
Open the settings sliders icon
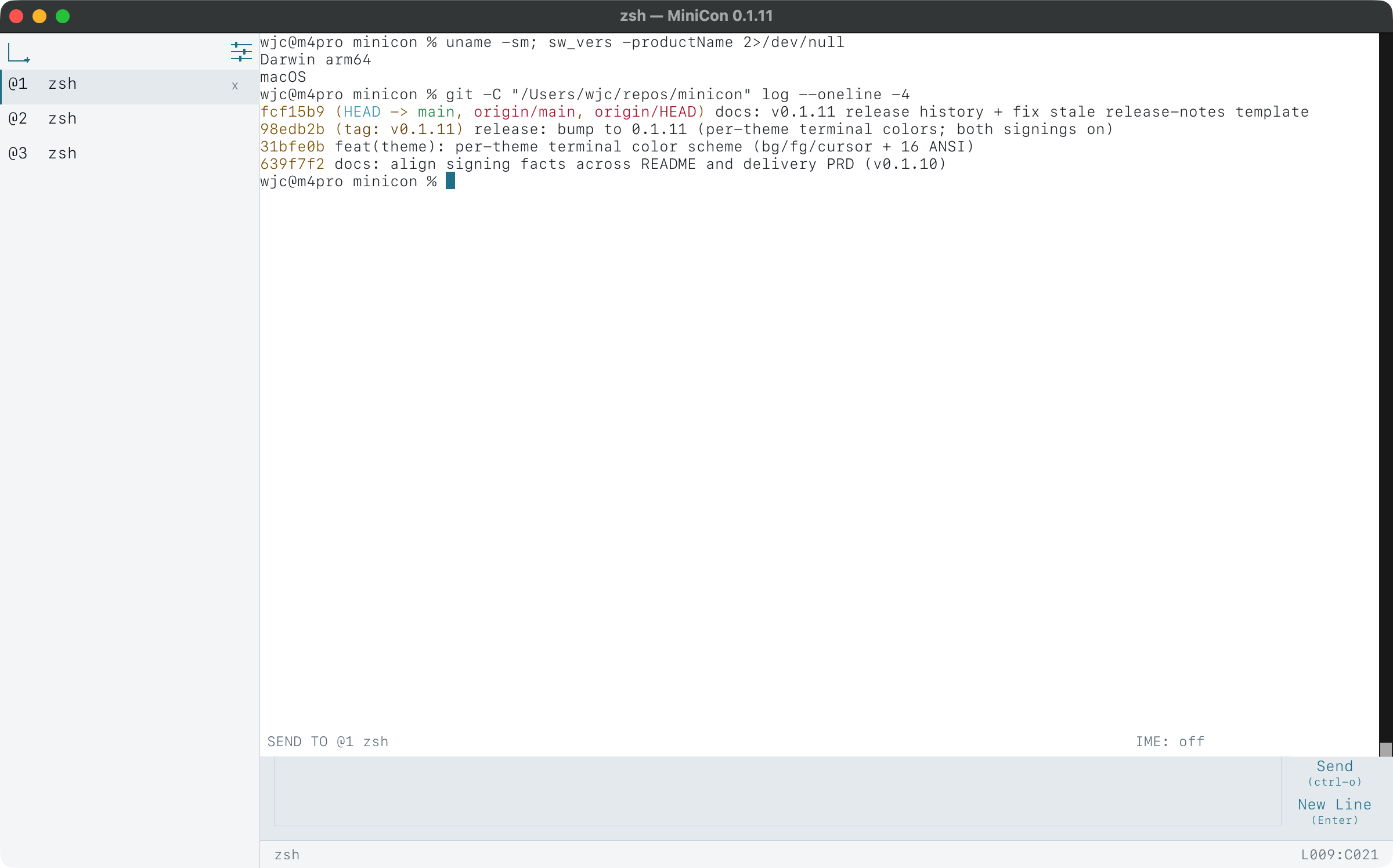click(x=241, y=52)
